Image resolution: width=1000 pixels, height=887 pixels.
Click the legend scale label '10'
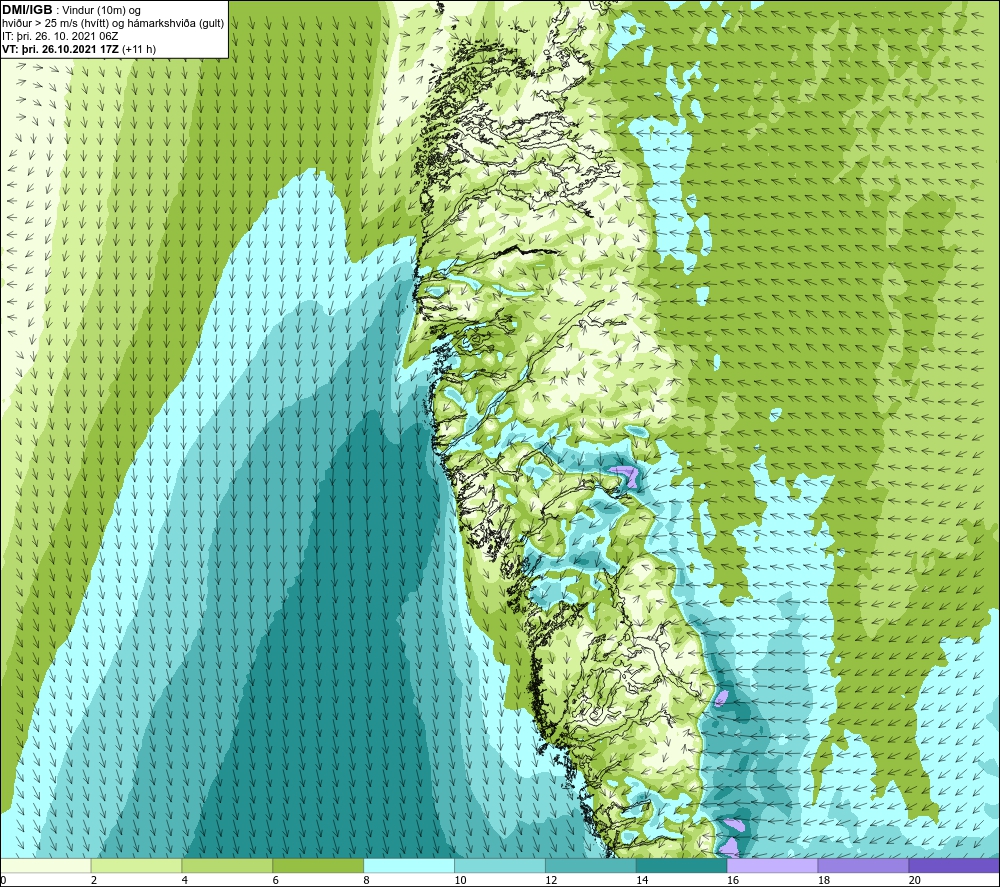(x=460, y=880)
